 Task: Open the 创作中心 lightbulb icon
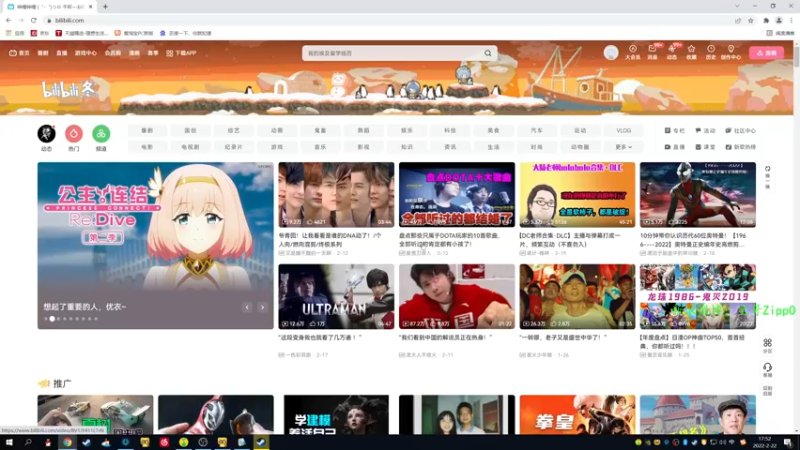[731, 52]
